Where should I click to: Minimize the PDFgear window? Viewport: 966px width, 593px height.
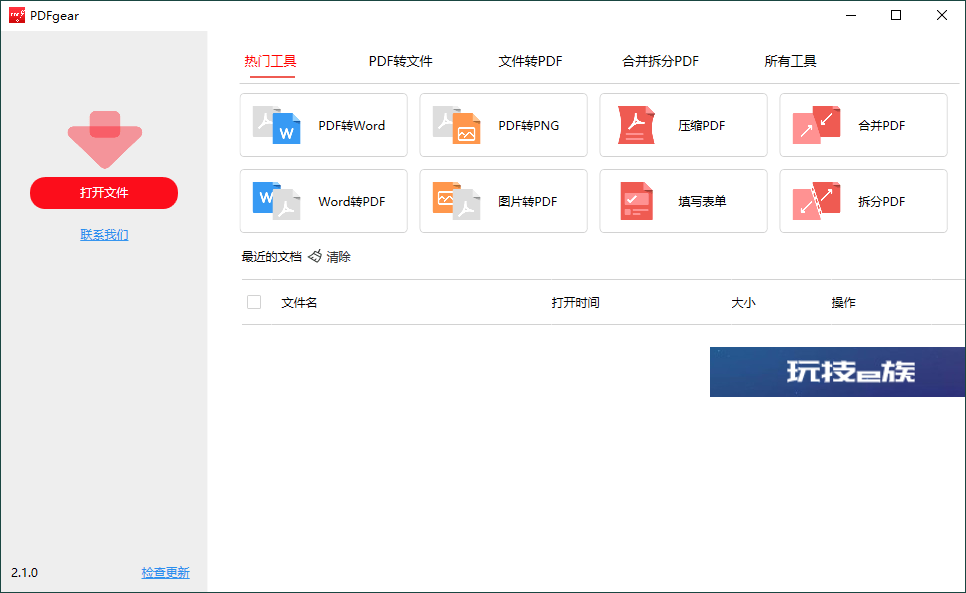pyautogui.click(x=851, y=15)
